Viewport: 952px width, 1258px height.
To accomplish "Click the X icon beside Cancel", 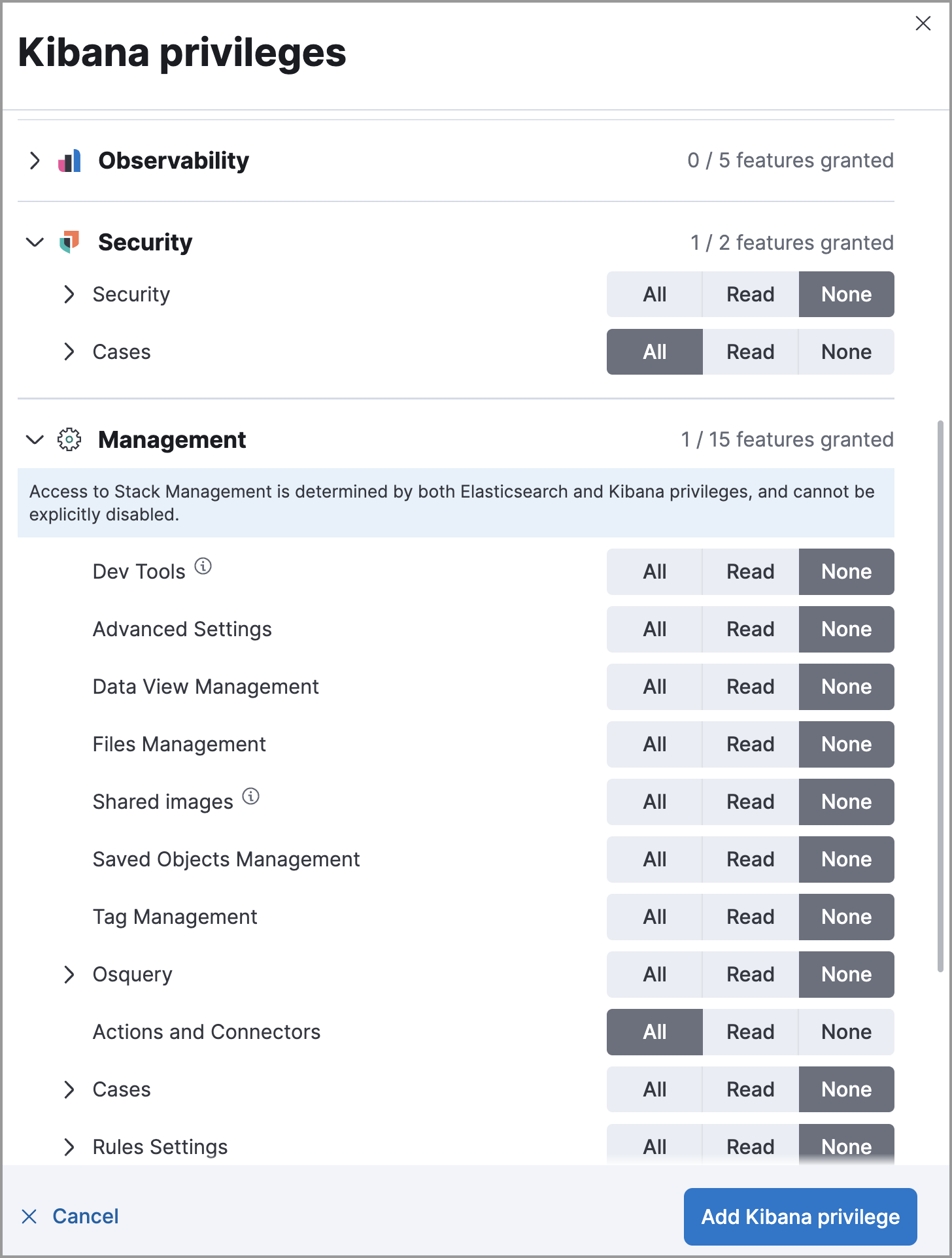I will click(29, 1216).
